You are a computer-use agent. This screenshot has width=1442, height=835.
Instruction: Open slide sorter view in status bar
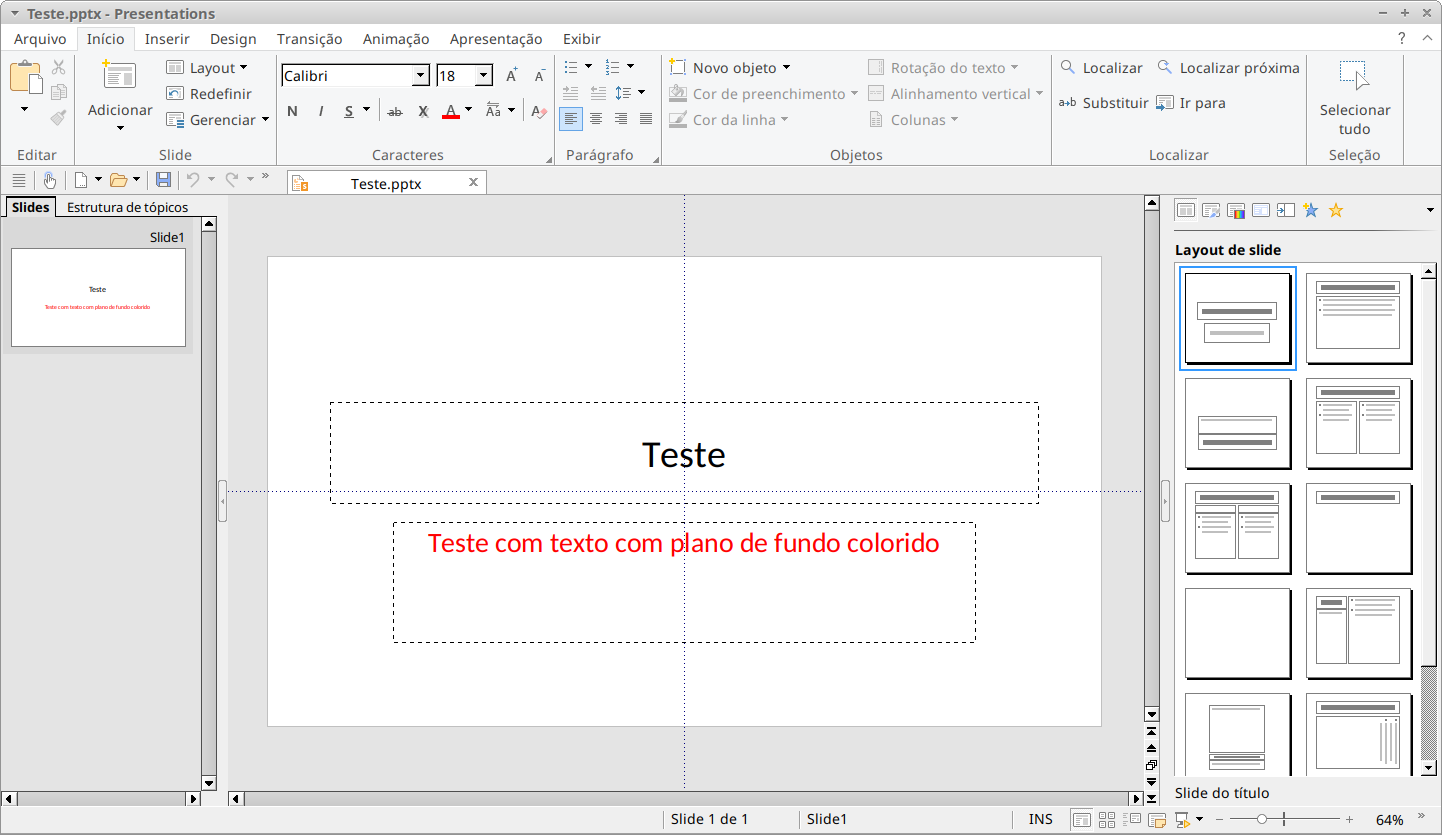tap(1106, 820)
